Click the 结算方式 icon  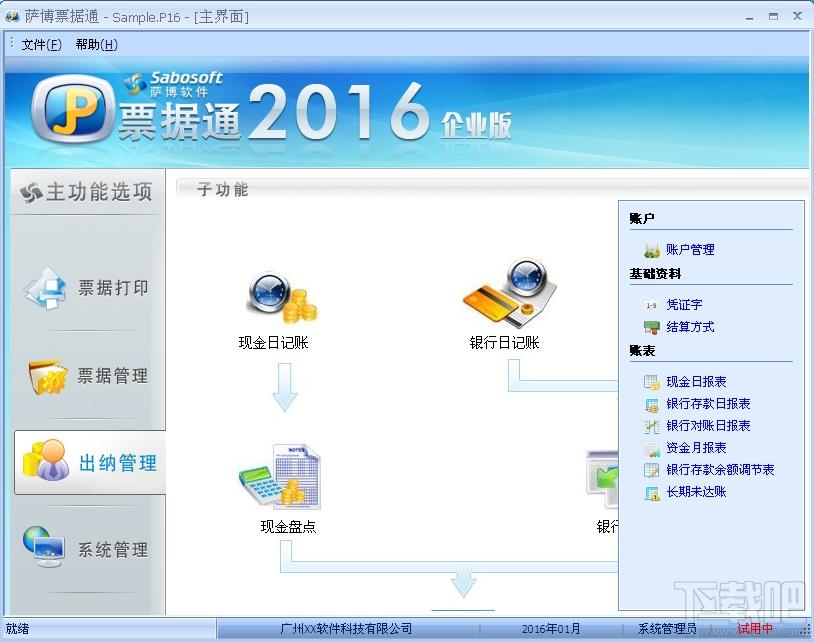point(652,327)
